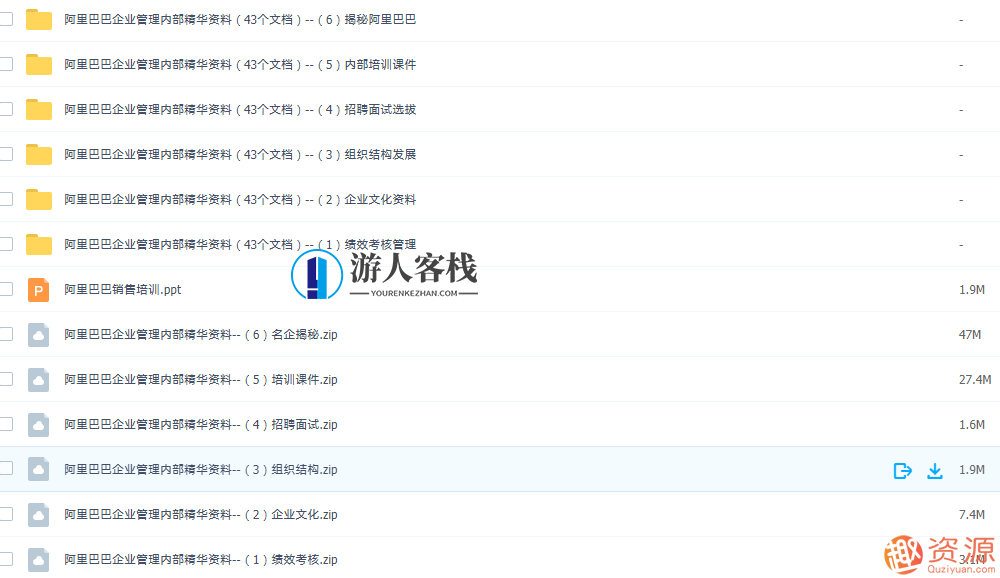
Task: Click the zip icon for 企业文化.zip
Action: tap(38, 514)
